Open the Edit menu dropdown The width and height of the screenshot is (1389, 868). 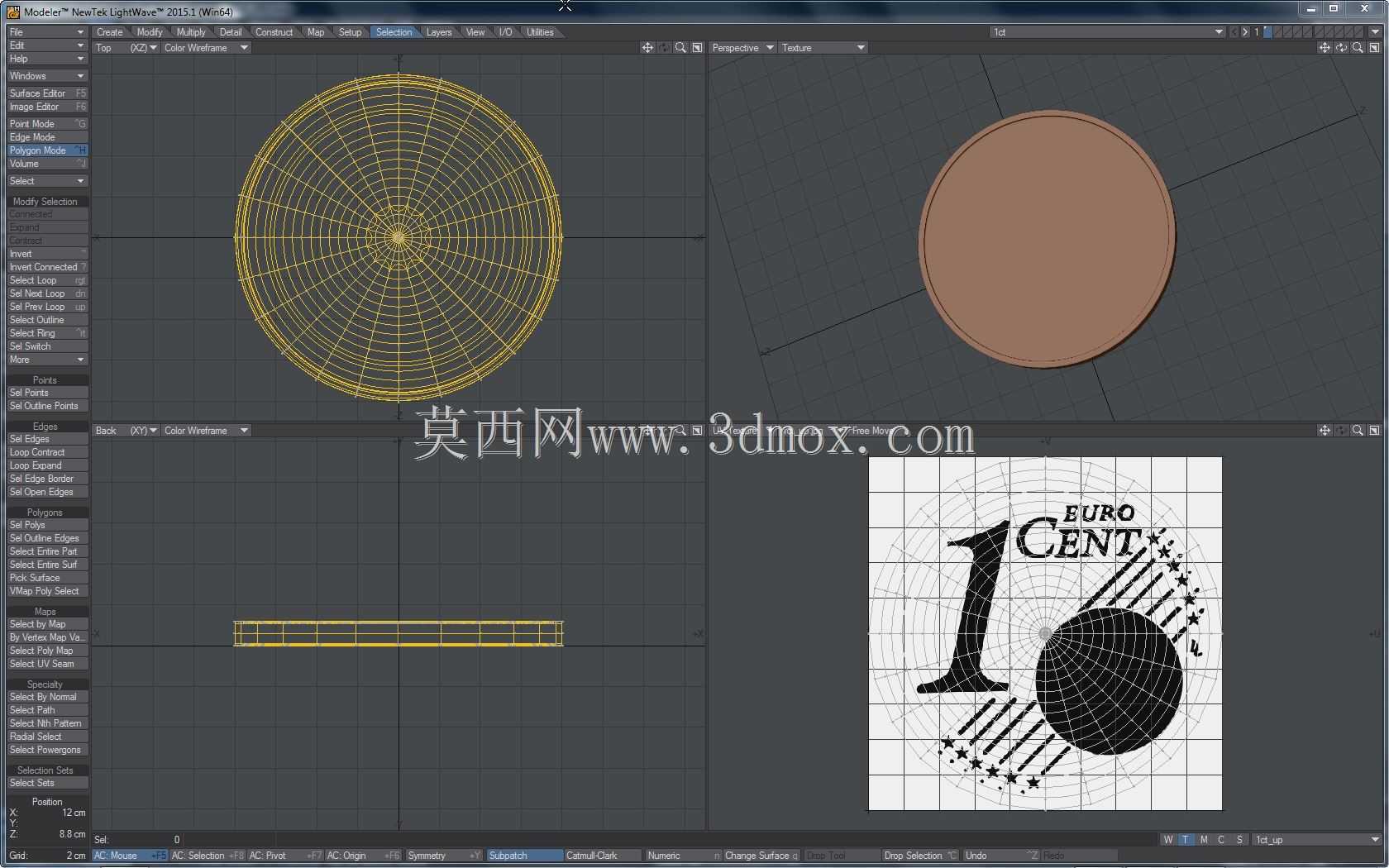coord(47,45)
